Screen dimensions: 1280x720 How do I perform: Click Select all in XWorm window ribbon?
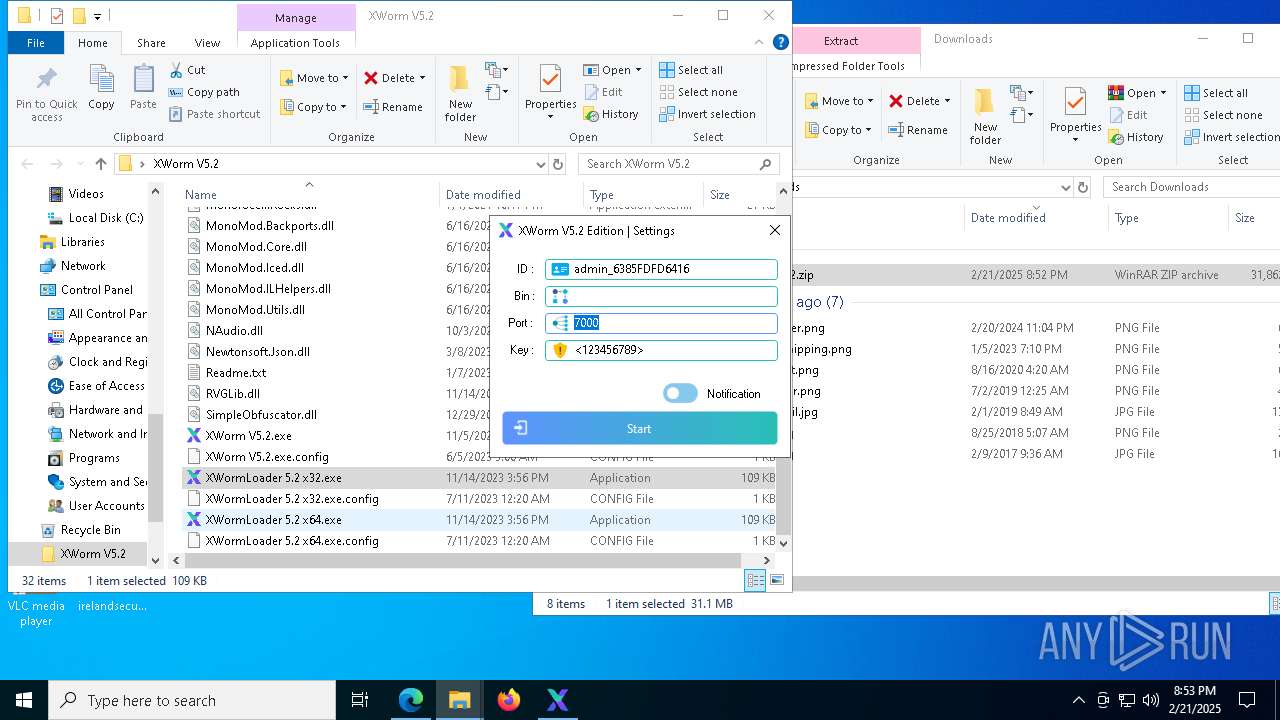click(691, 70)
